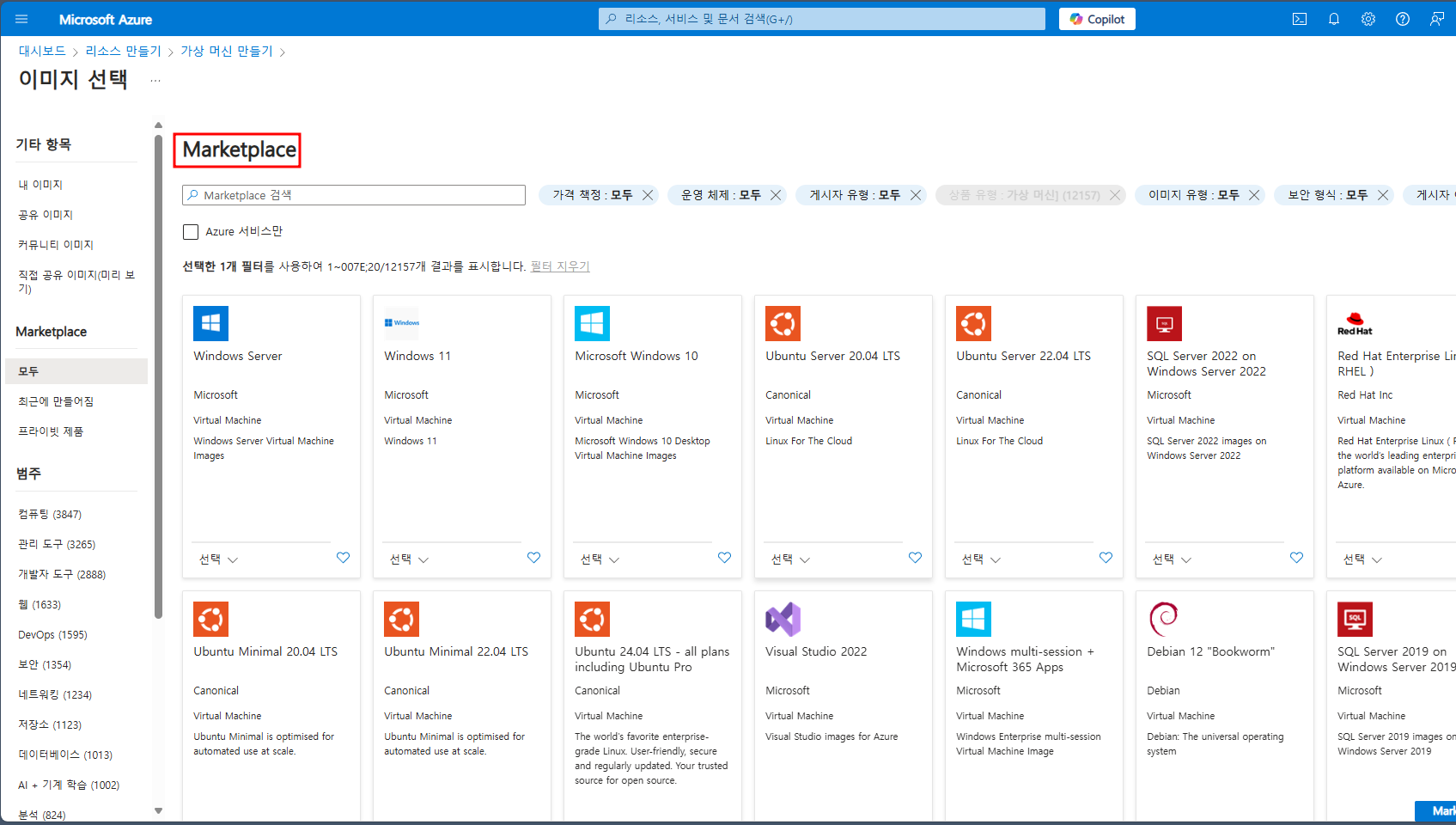Click the Red Hat logo icon
The height and width of the screenshot is (825, 1456).
point(1355,323)
